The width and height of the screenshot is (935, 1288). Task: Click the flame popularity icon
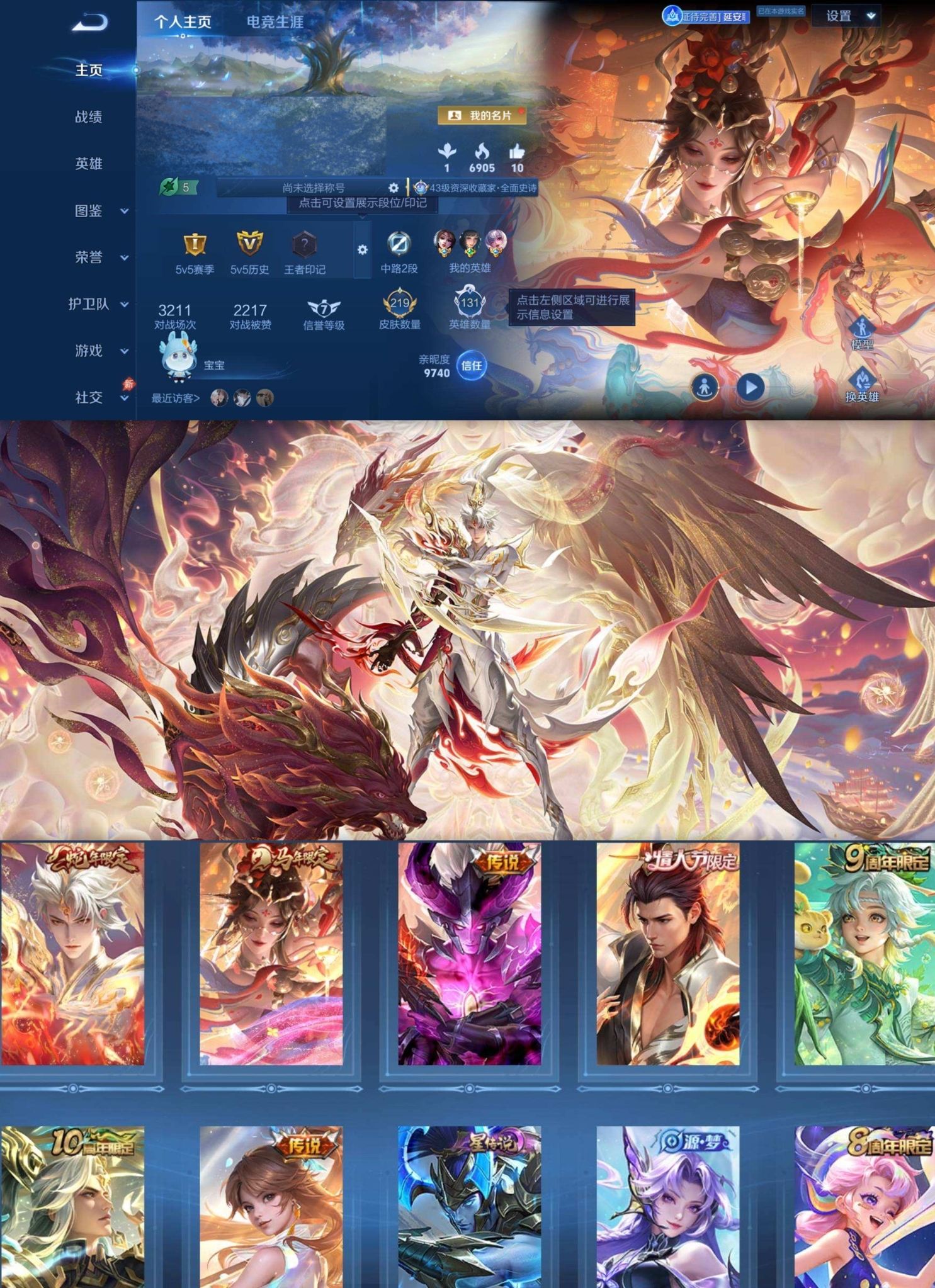[x=482, y=152]
